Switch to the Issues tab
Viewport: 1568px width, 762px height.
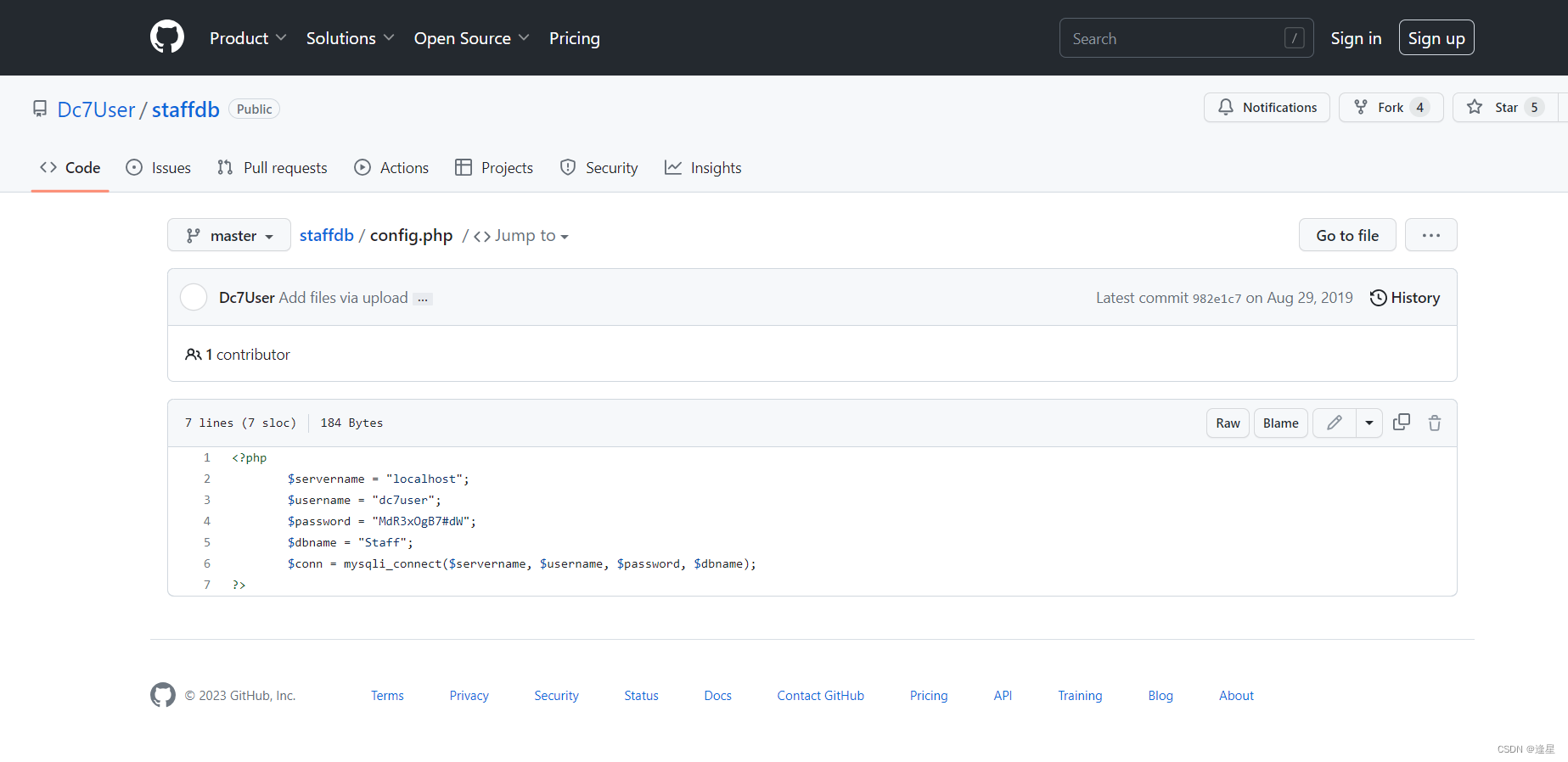[158, 168]
